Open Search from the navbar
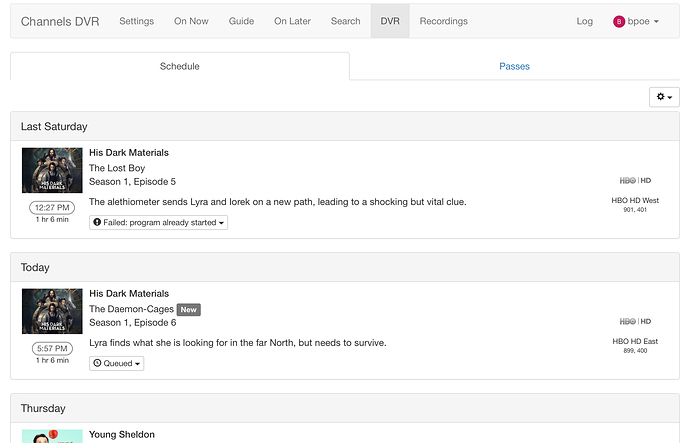The height and width of the screenshot is (443, 690). 345,21
